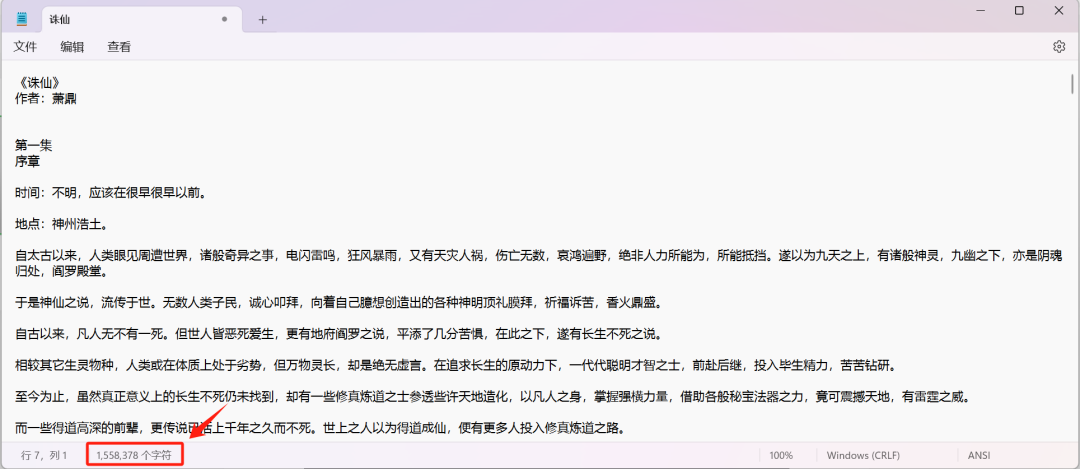Place cursor in the 作者：萧鼎 line
The width and height of the screenshot is (1080, 469).
(45, 98)
